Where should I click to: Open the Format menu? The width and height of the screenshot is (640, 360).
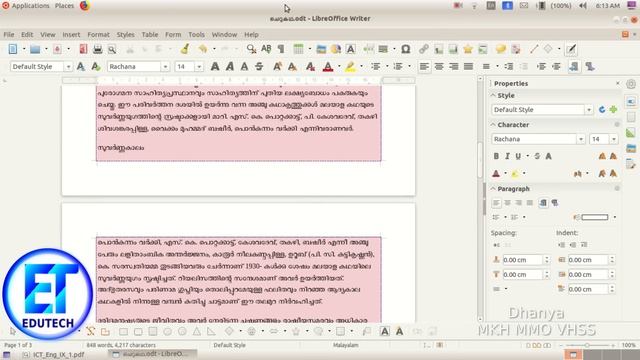tap(98, 35)
